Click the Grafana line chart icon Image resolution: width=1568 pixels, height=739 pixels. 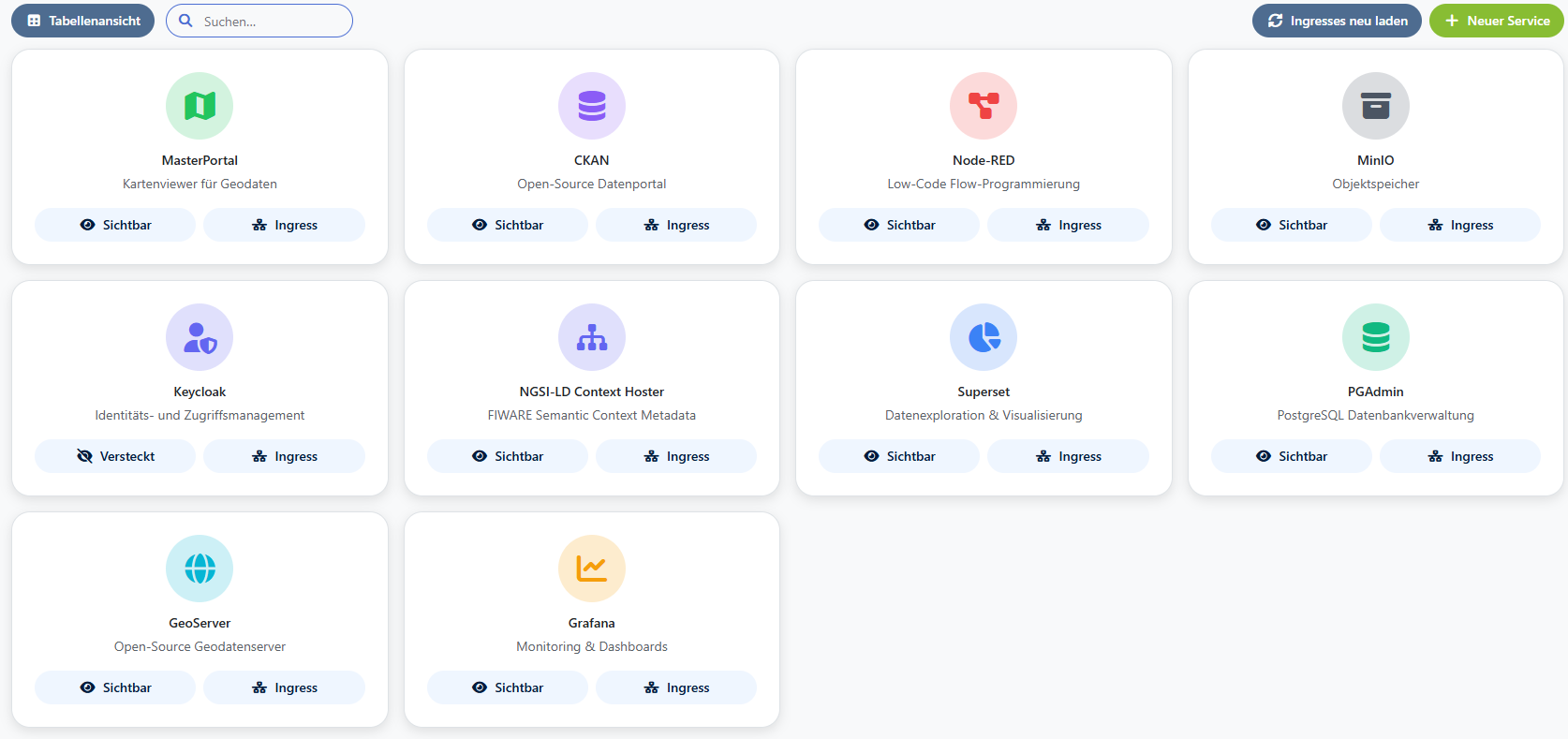(x=592, y=569)
